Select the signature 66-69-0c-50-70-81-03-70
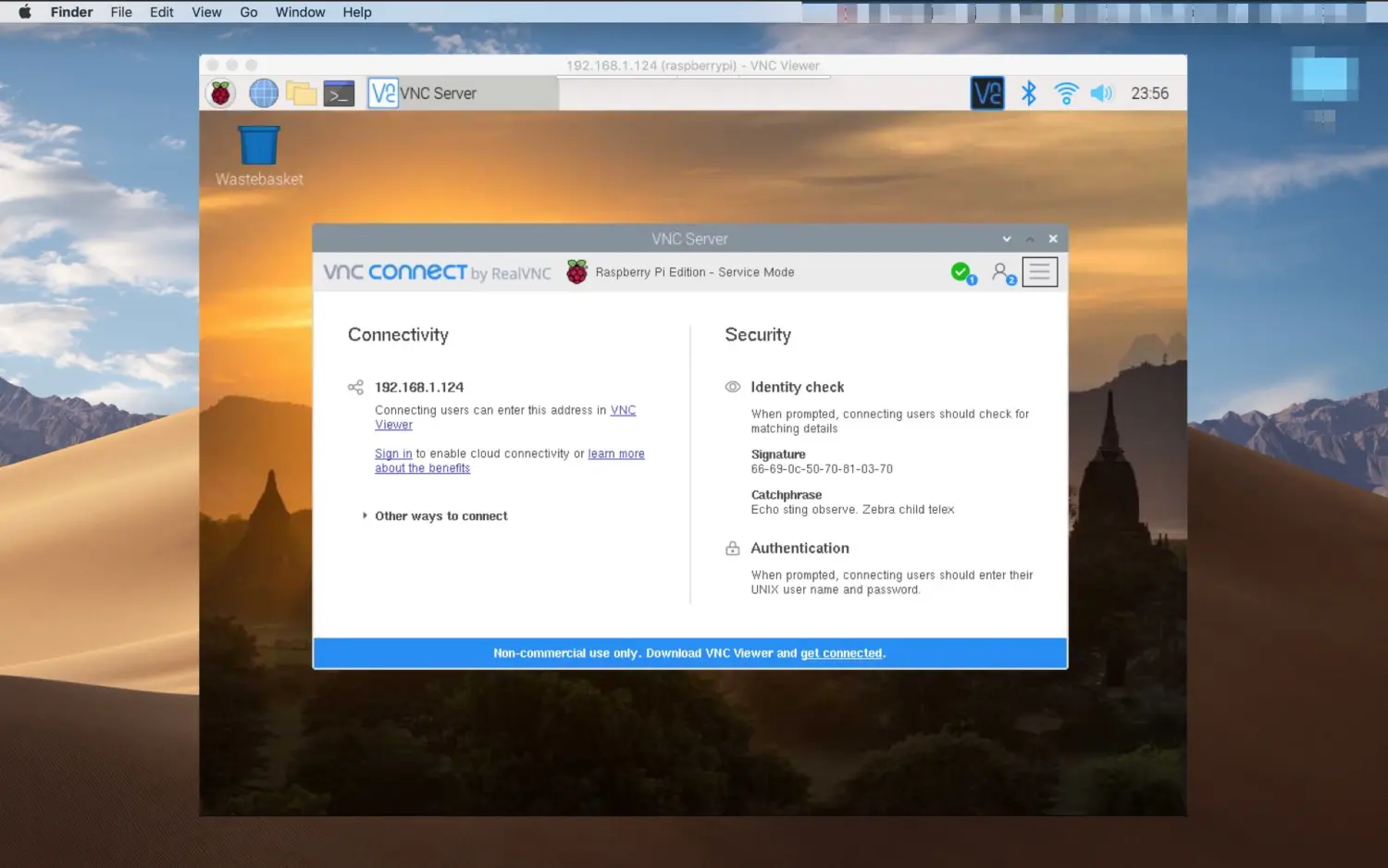 (x=822, y=469)
